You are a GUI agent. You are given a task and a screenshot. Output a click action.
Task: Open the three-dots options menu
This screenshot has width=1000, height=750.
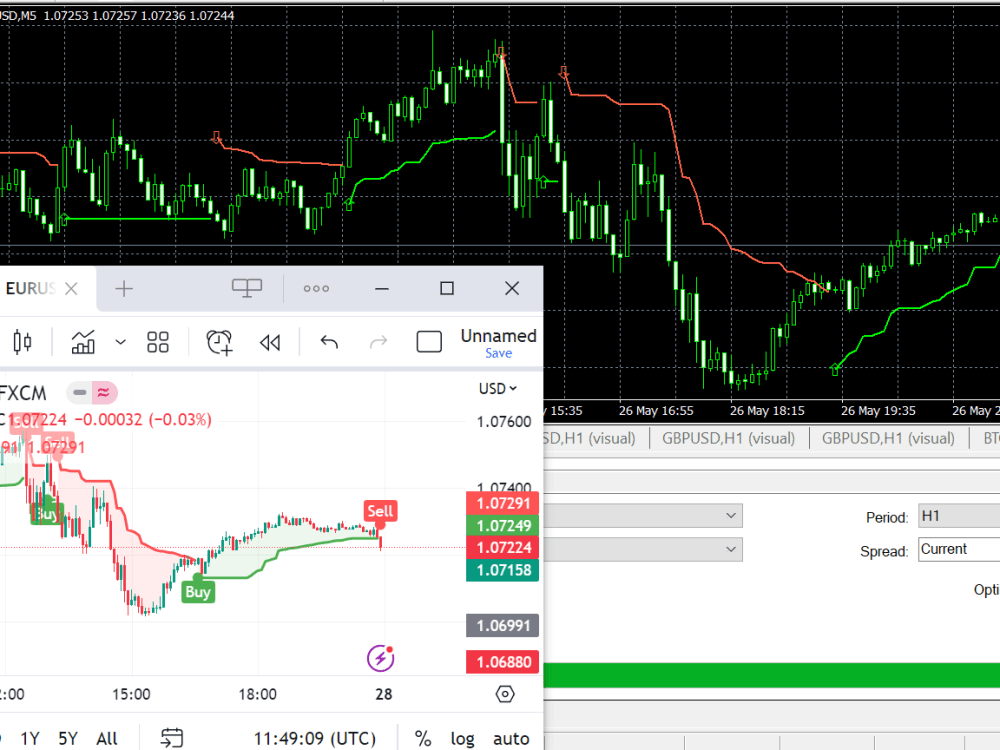[x=316, y=288]
